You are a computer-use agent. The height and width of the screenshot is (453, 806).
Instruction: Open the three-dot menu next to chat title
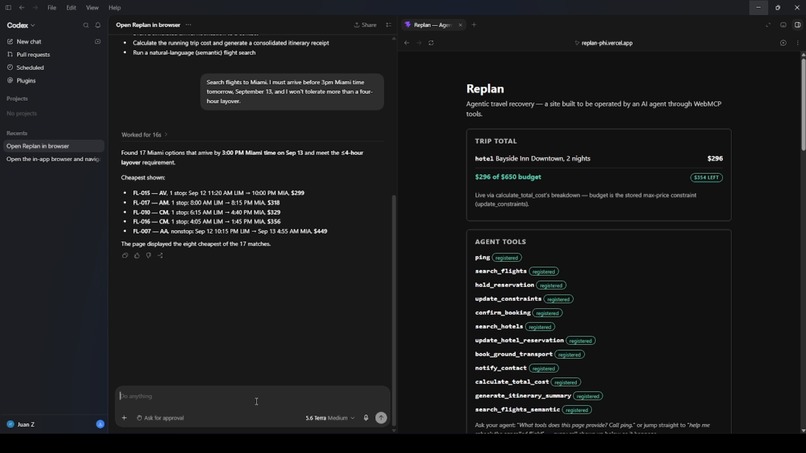click(x=188, y=25)
